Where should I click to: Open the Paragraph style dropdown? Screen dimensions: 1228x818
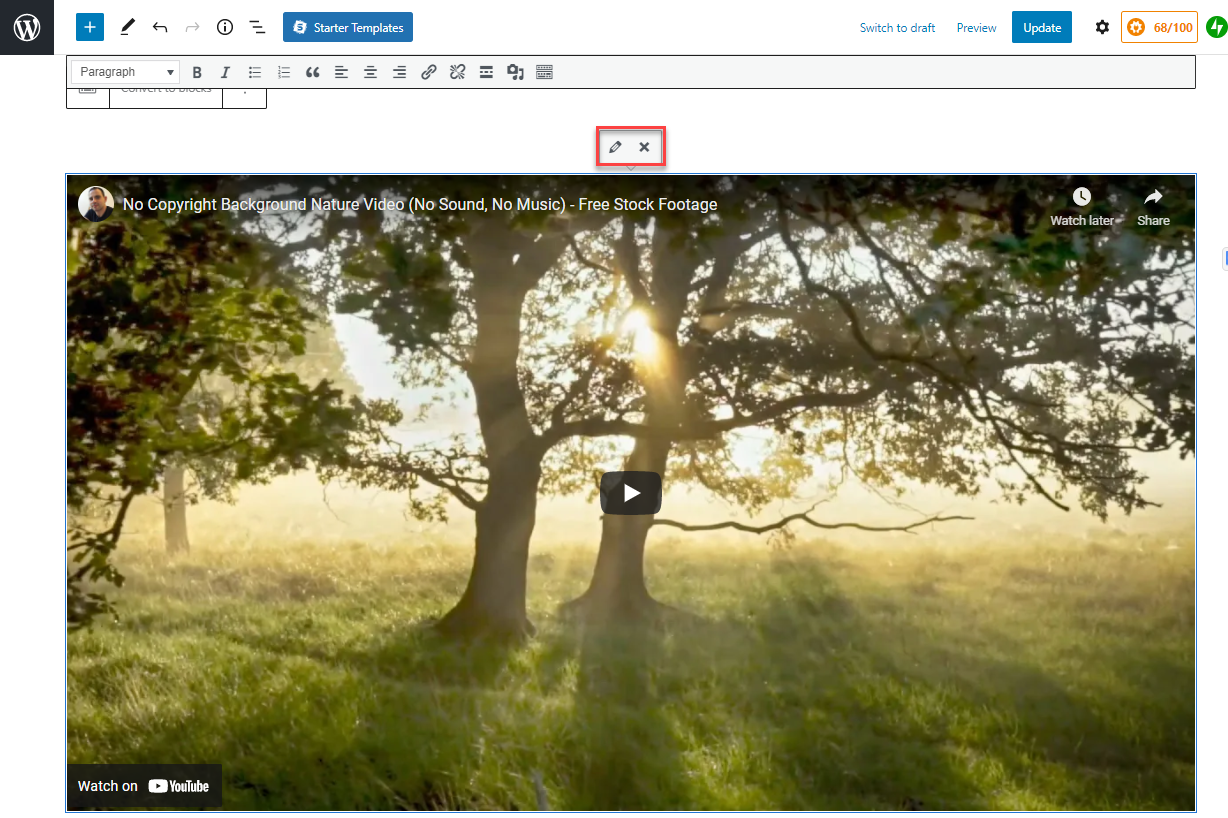pyautogui.click(x=124, y=71)
